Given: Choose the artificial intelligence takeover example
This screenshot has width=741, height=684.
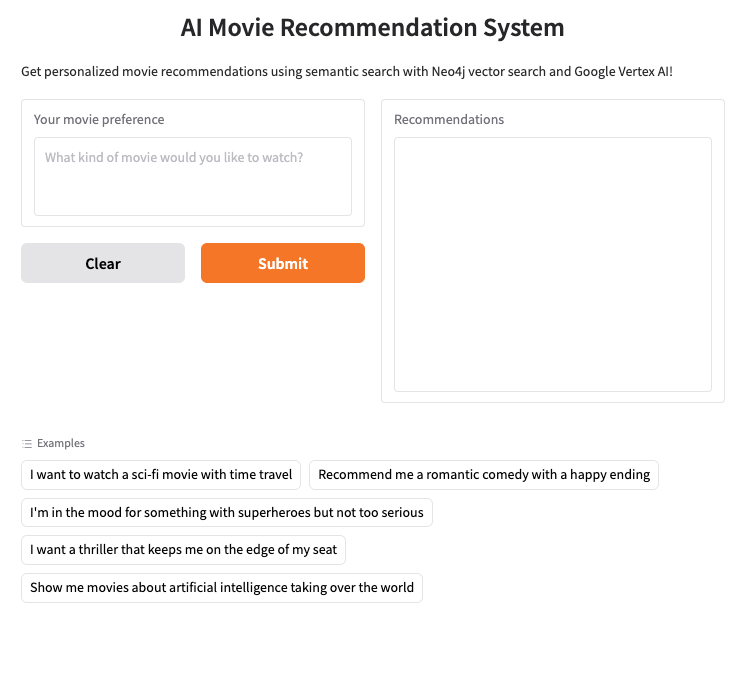Looking at the screenshot, I should [x=222, y=588].
